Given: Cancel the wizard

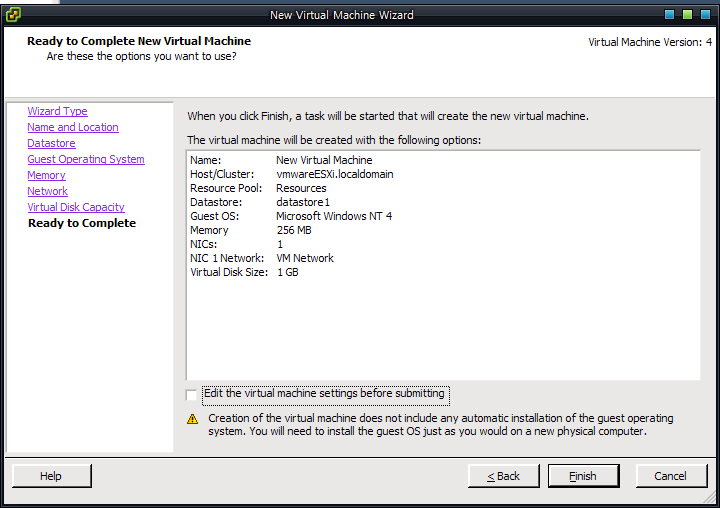Looking at the screenshot, I should [x=671, y=476].
